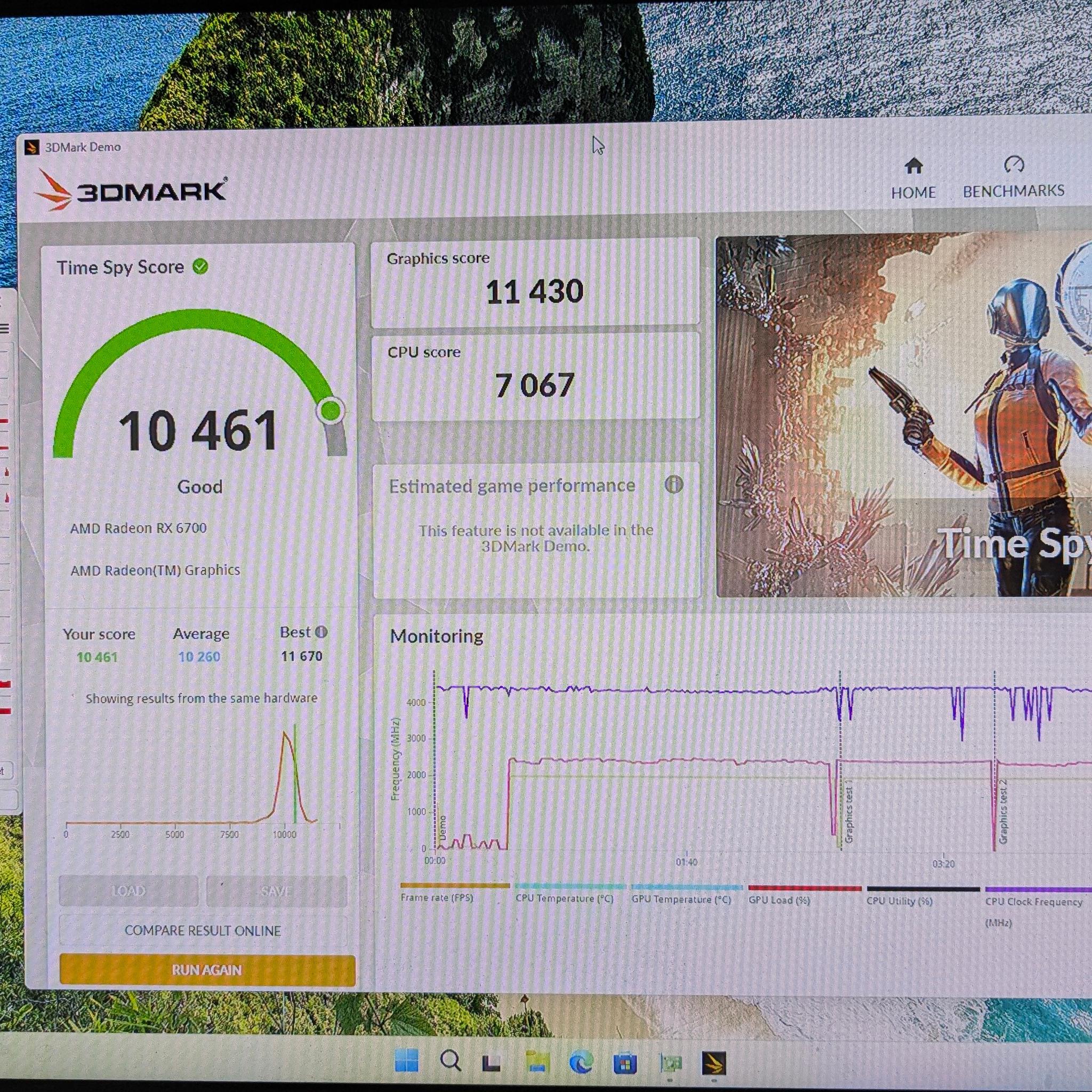The height and width of the screenshot is (1092, 1092).
Task: Click the large Time Spy score 10 461
Action: tap(198, 431)
